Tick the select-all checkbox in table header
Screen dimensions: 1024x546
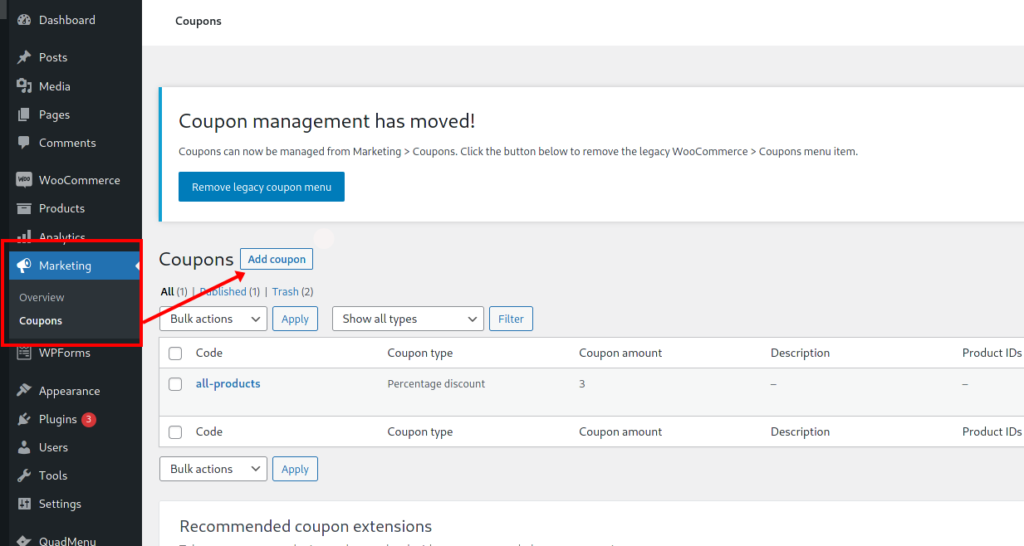click(x=175, y=353)
